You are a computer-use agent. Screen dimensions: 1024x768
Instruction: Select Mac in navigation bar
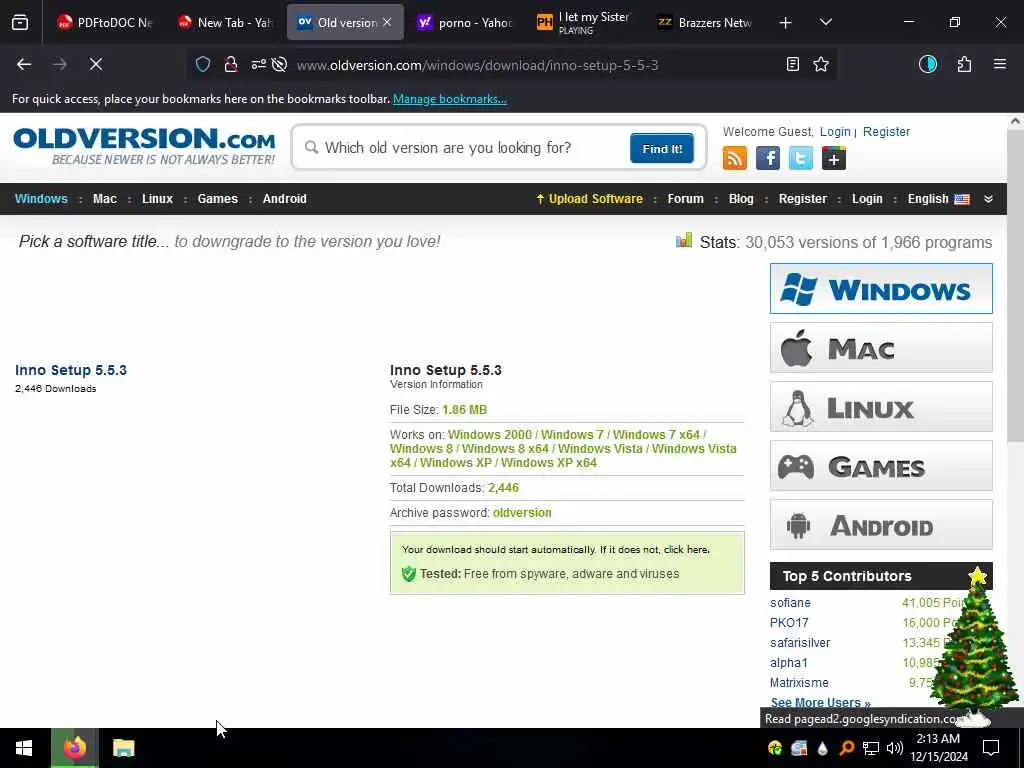(104, 199)
